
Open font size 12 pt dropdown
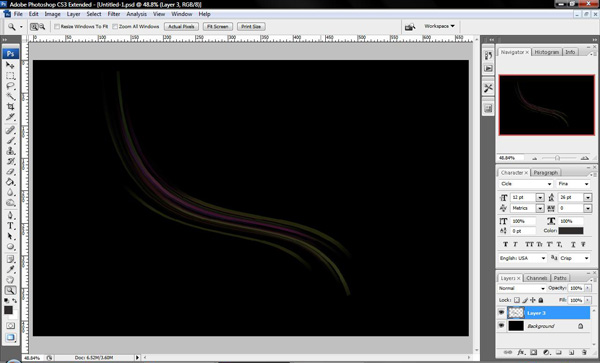pyautogui.click(x=540, y=197)
